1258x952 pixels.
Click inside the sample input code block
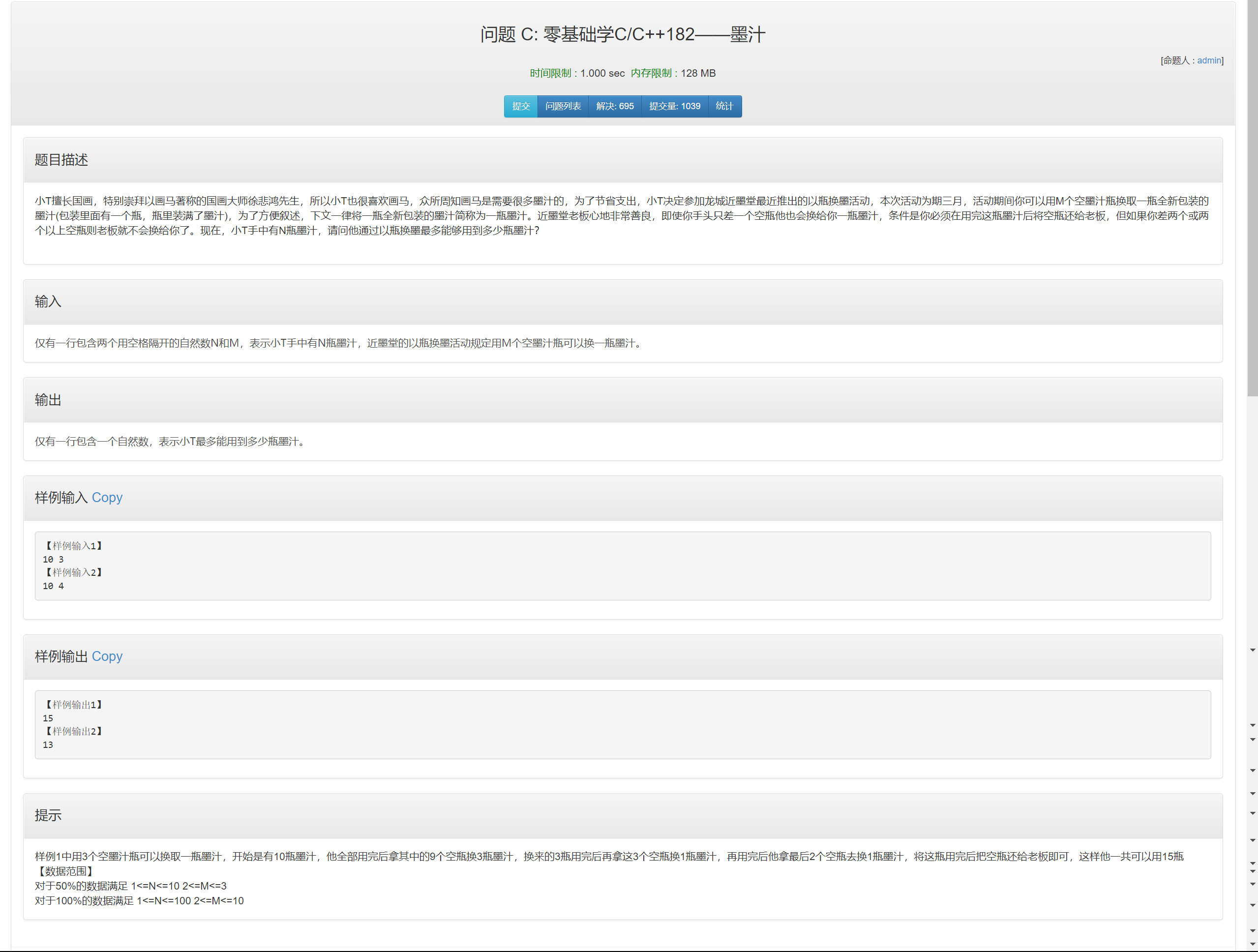[622, 566]
